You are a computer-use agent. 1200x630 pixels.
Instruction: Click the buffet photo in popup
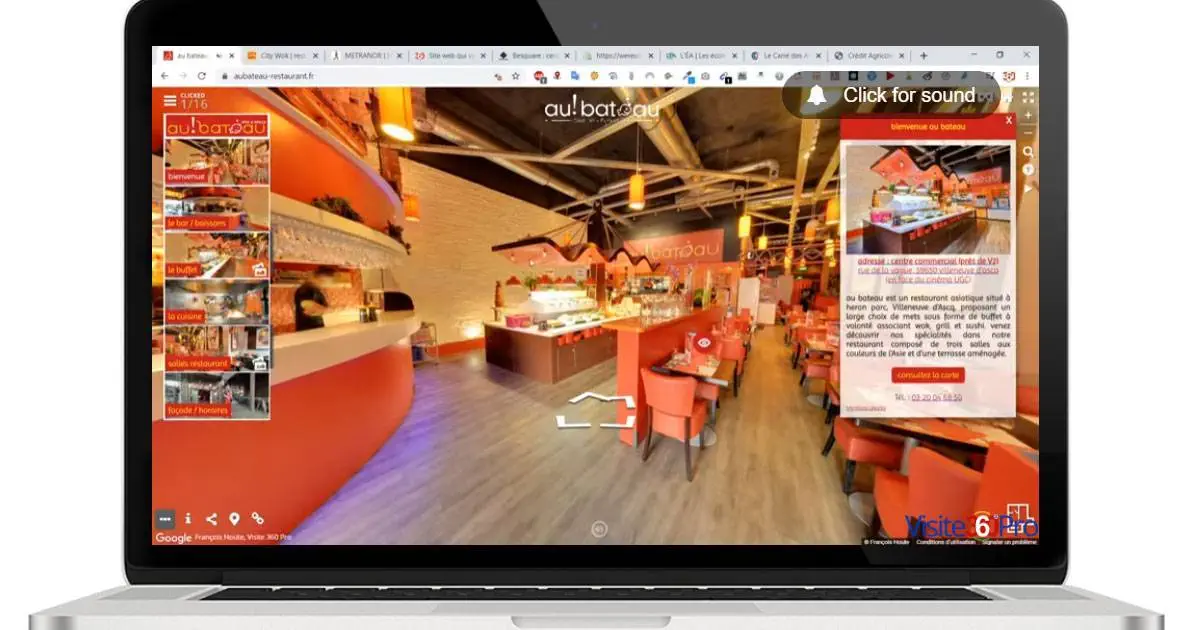(x=928, y=200)
